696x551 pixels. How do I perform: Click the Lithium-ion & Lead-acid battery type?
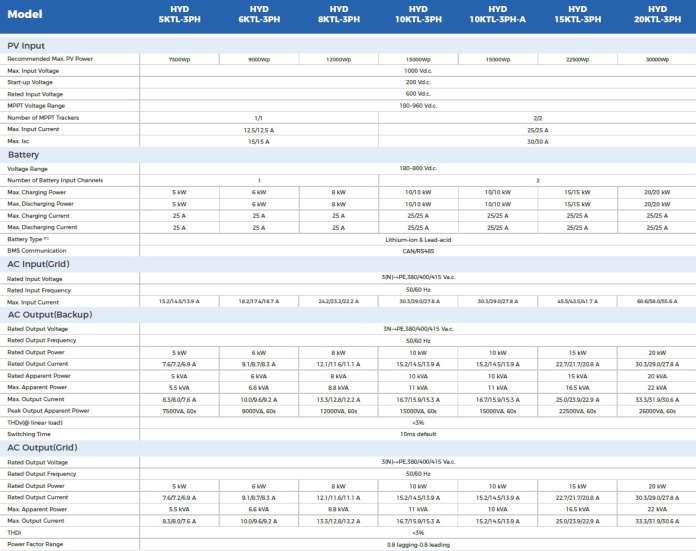tap(418, 240)
